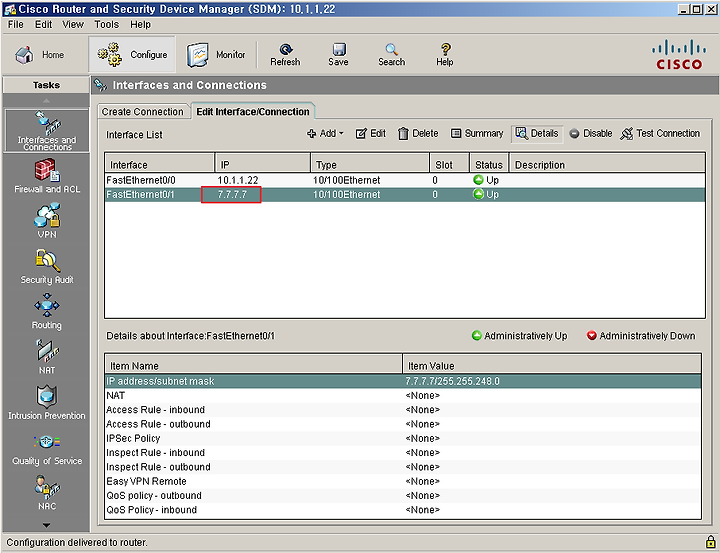This screenshot has width=720, height=553.
Task: Click the Type column header
Action: (370, 164)
